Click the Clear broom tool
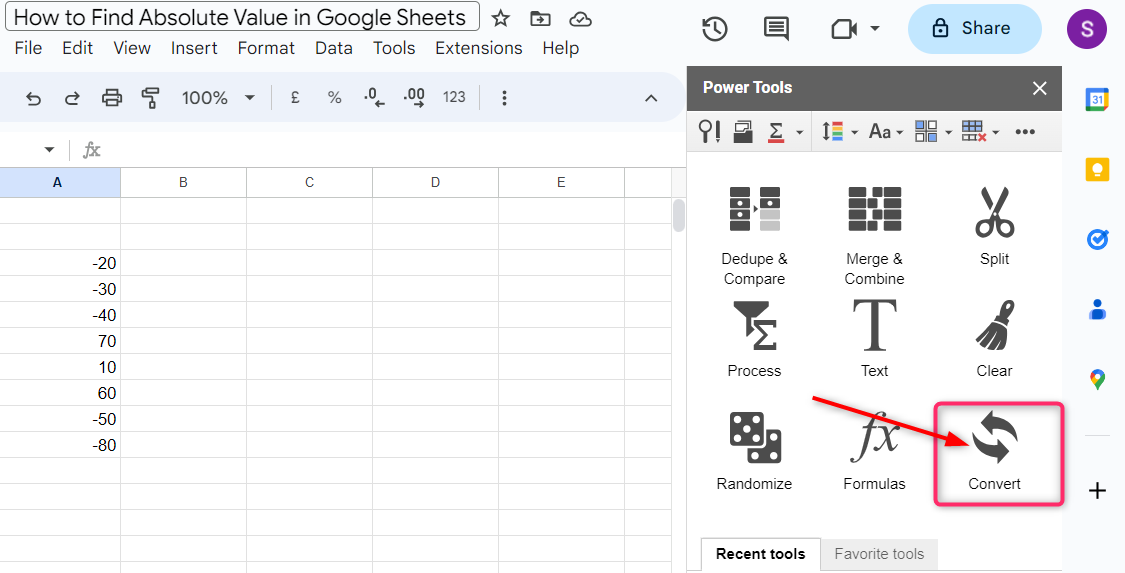This screenshot has width=1125, height=573. (x=994, y=339)
